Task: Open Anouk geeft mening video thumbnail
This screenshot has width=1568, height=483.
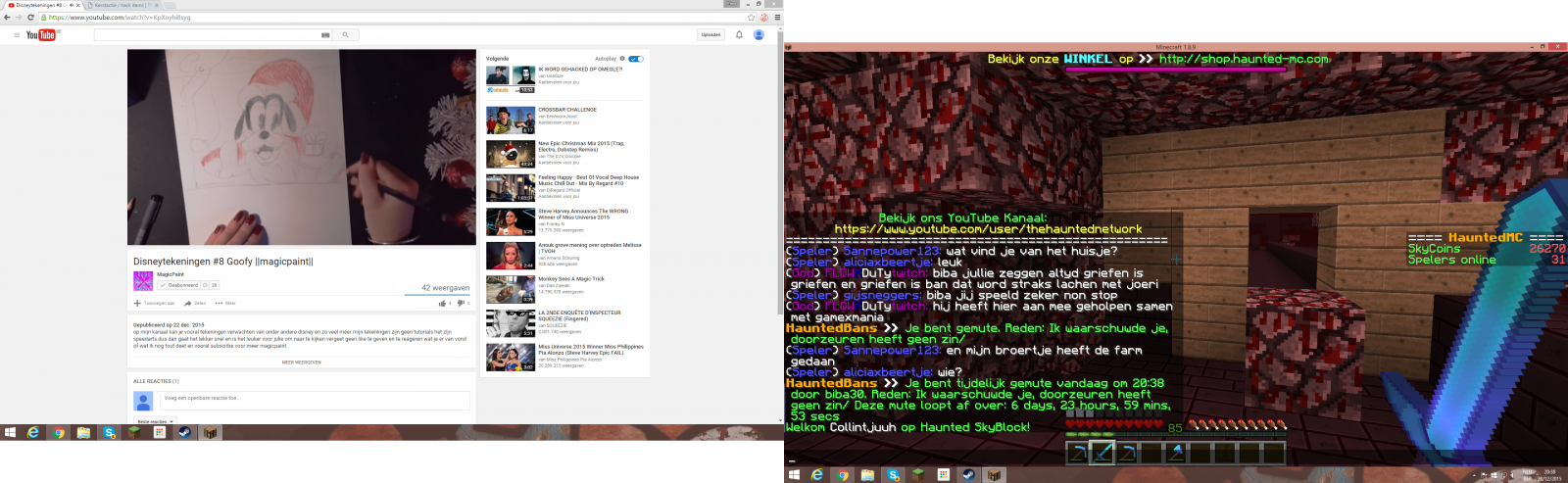Action: 511,255
